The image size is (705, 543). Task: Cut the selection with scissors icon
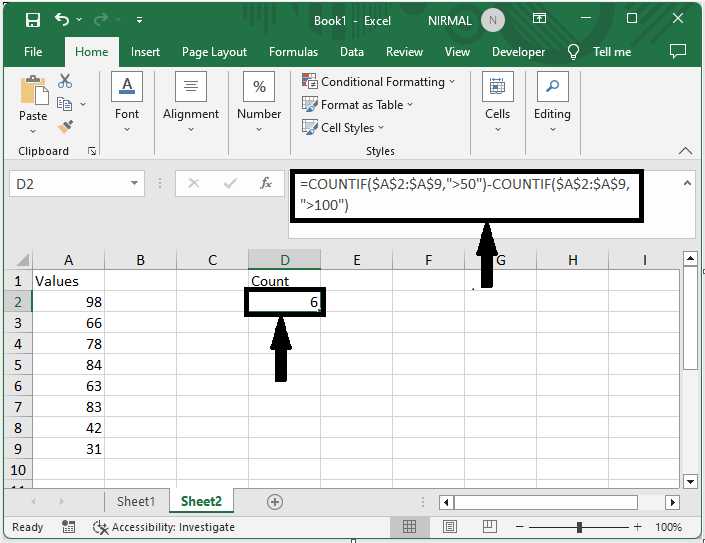[65, 81]
